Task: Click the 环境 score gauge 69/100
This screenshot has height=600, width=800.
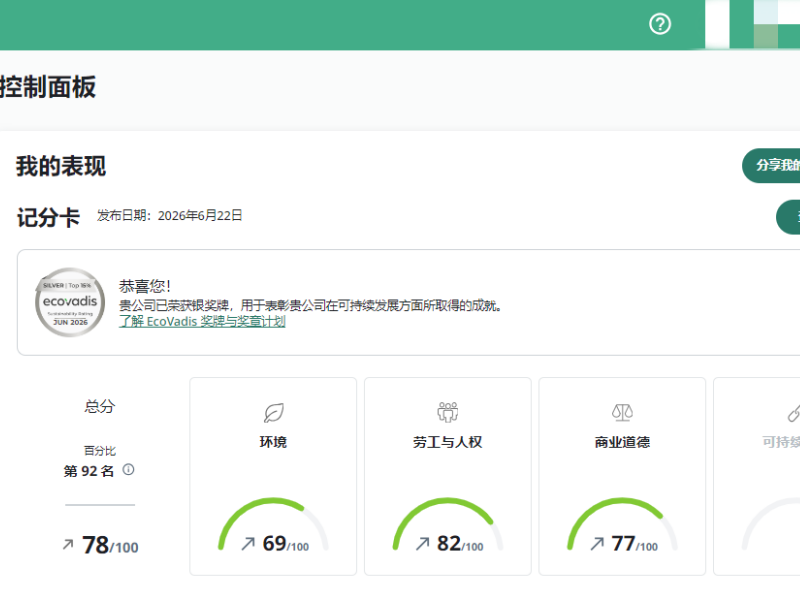Action: [273, 526]
